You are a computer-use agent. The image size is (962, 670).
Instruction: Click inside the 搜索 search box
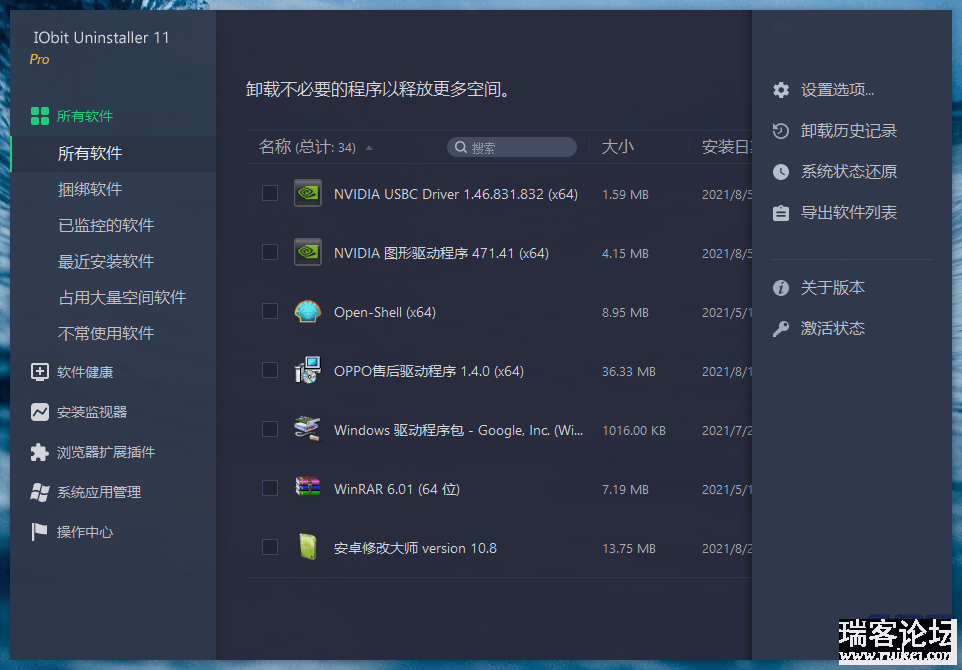click(x=512, y=146)
